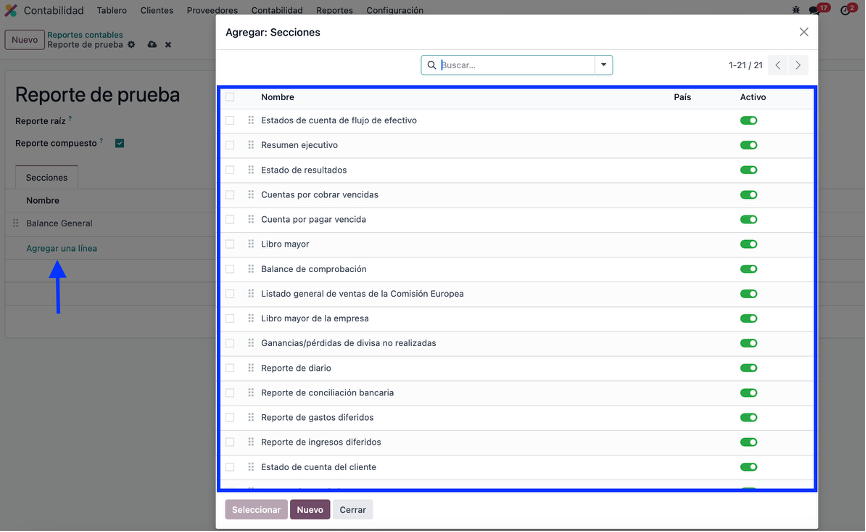The width and height of the screenshot is (866, 532).
Task: Go to previous page arrow
Action: click(778, 65)
